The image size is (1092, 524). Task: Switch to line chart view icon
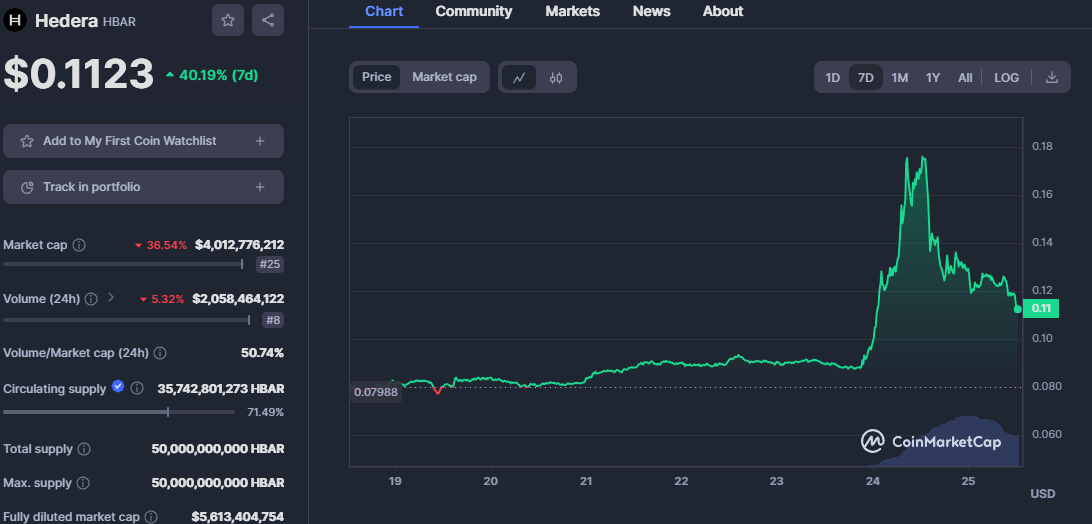(x=519, y=77)
